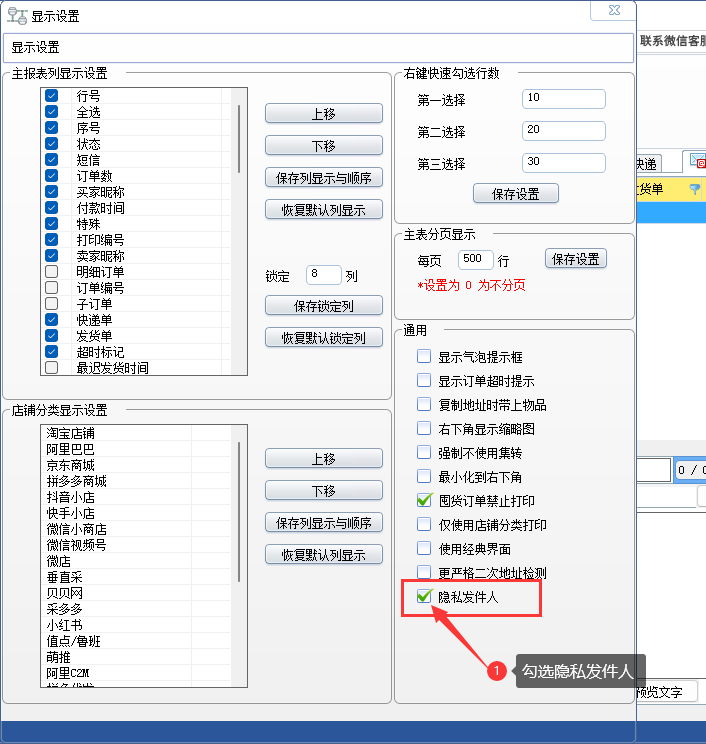
Task: Select 微店 in shop category list
Action: [58, 561]
